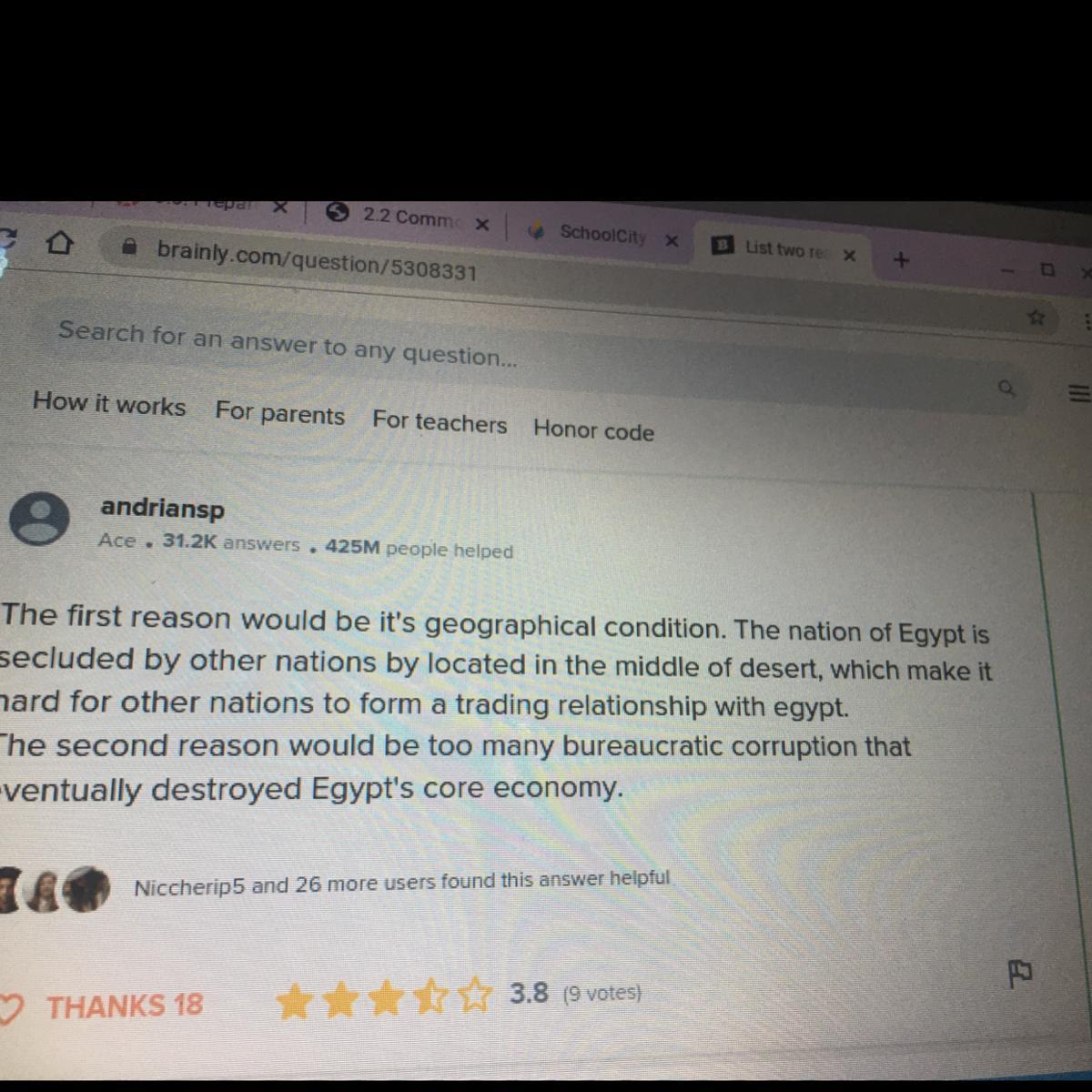Rate the answer using the first star
This screenshot has height=1092, width=1092.
(293, 1003)
